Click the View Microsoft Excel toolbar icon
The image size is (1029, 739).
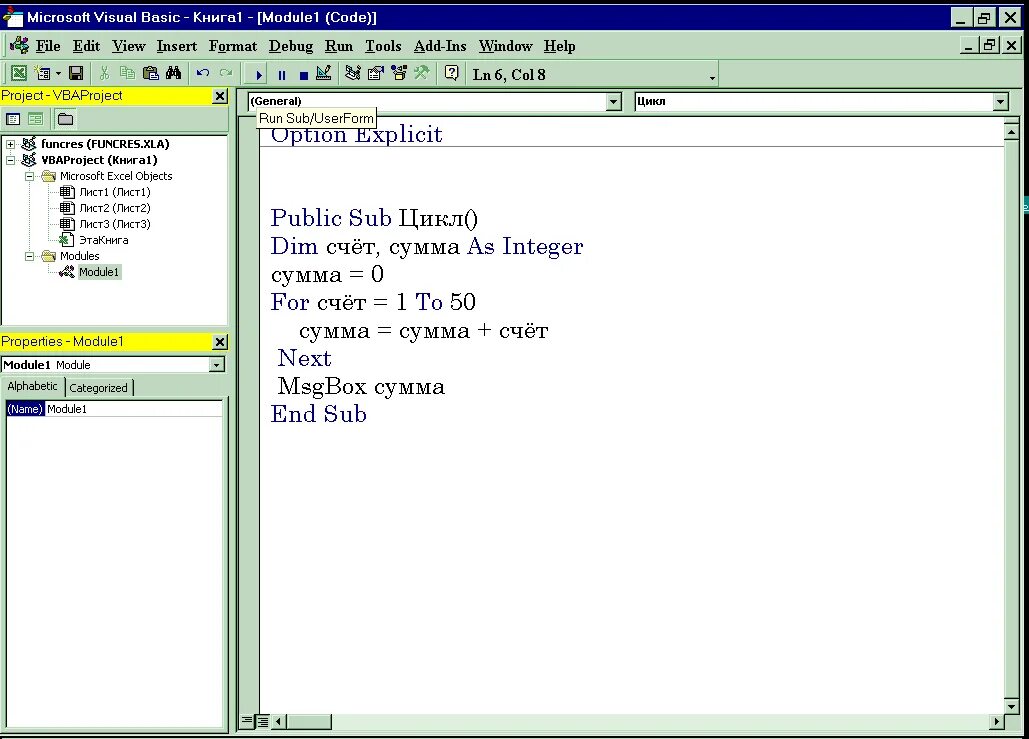[19, 74]
